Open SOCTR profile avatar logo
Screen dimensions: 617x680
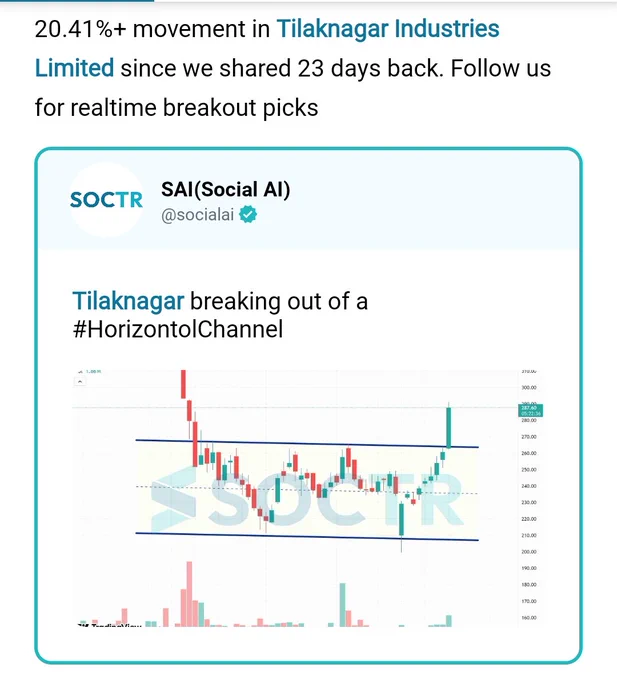coord(106,199)
